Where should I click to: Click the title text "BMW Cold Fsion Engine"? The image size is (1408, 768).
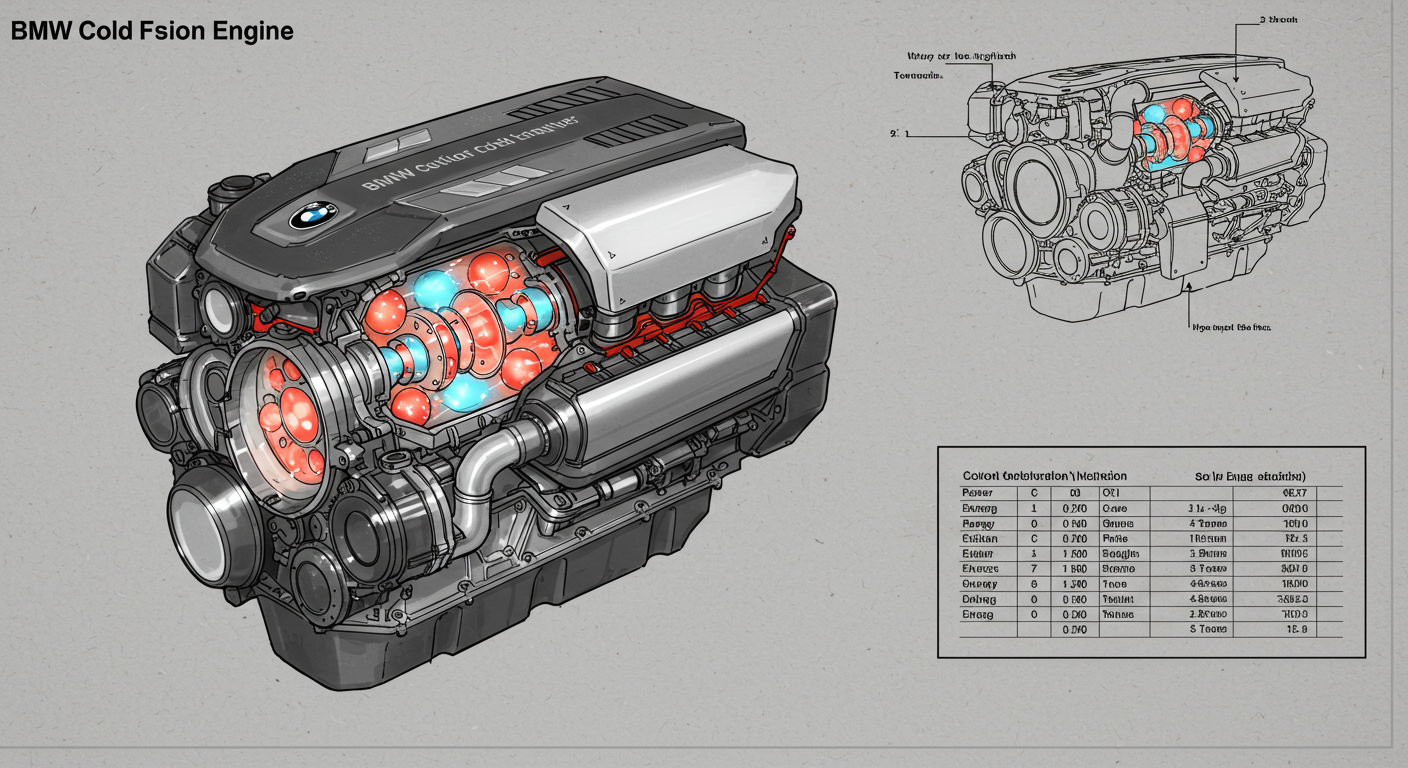(x=152, y=31)
